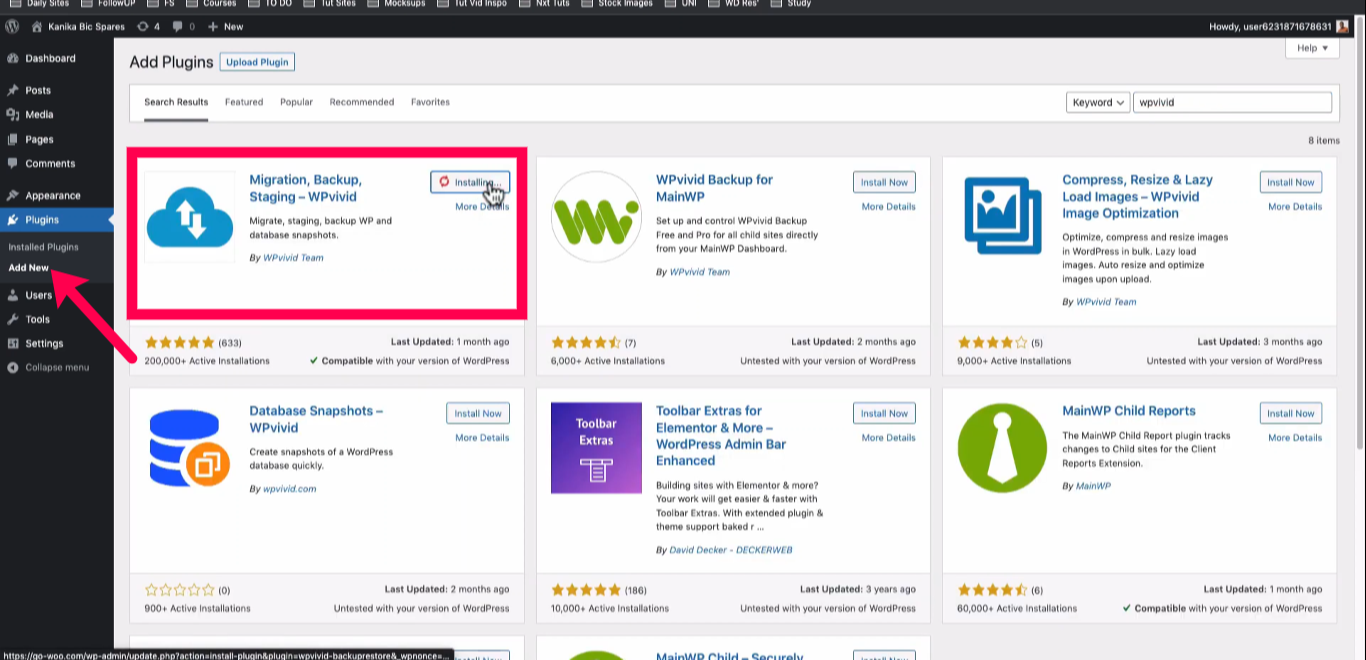Open the comments bubble icon in admin bar
The height and width of the screenshot is (660, 1366).
(x=178, y=26)
